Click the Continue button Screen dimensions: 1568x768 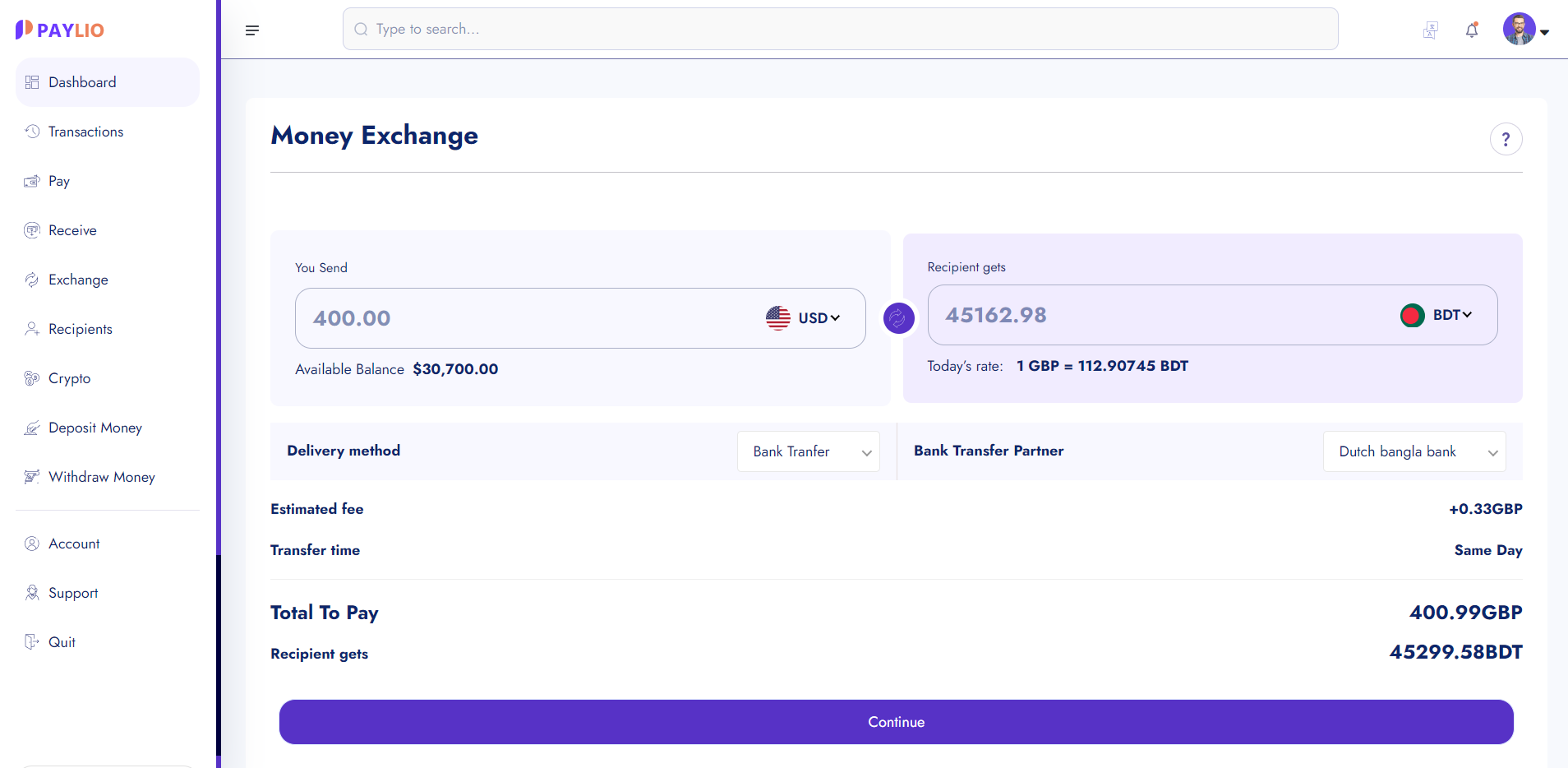coord(897,722)
